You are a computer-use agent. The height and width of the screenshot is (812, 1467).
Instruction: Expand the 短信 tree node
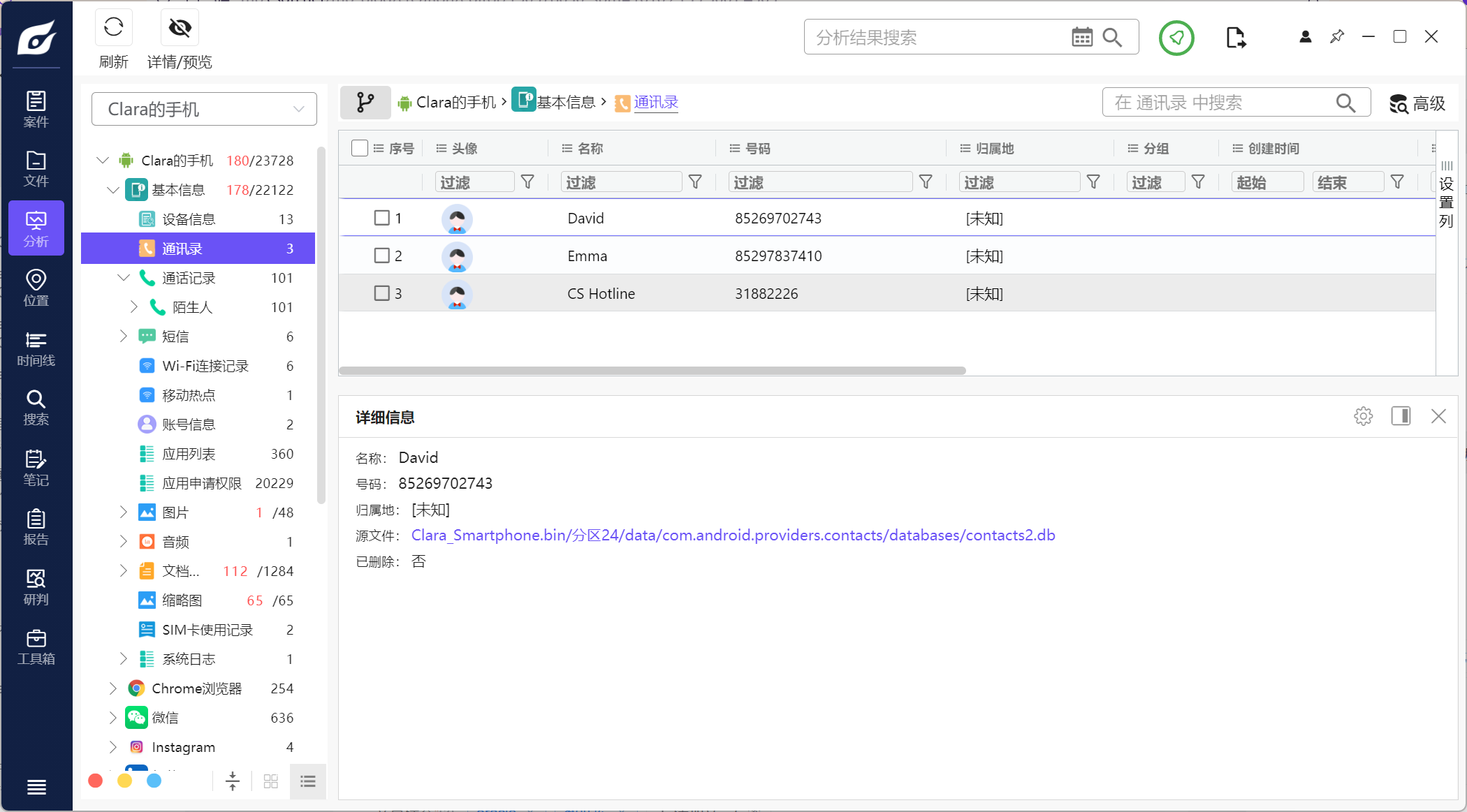coord(124,337)
